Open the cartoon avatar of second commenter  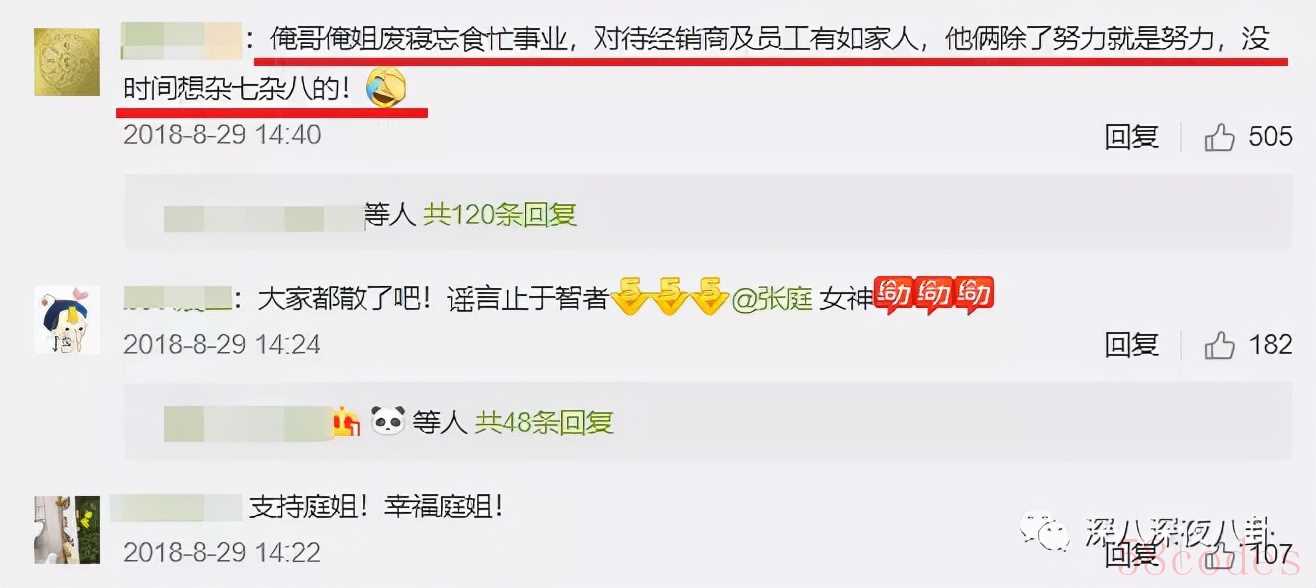coord(67,318)
